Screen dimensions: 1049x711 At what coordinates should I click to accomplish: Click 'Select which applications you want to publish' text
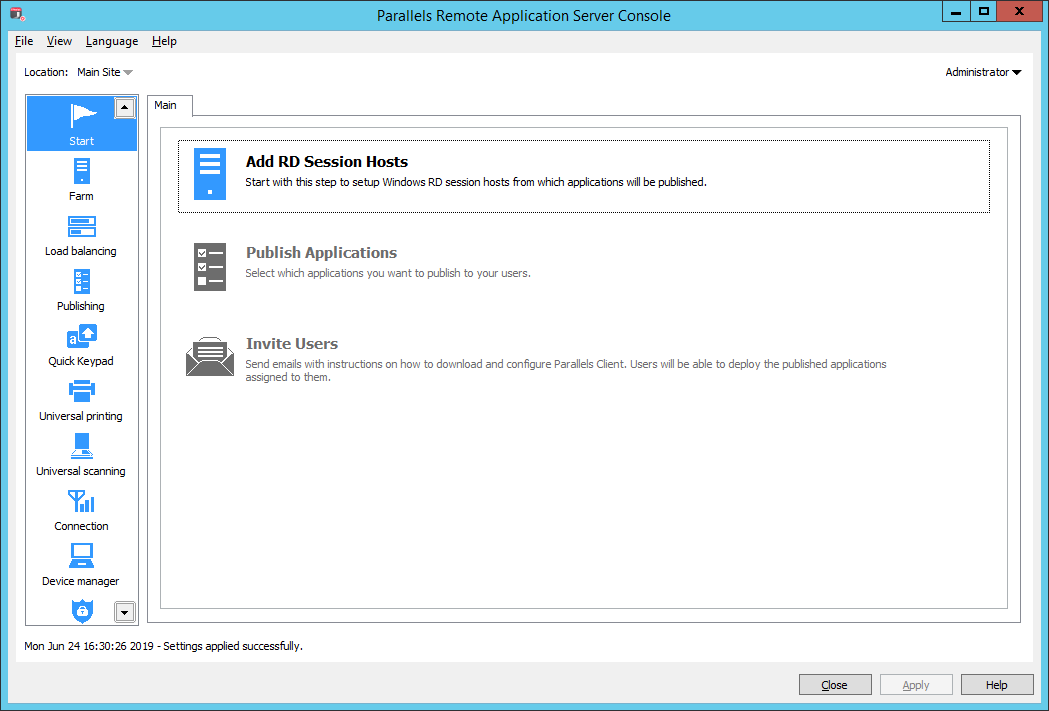tap(388, 273)
